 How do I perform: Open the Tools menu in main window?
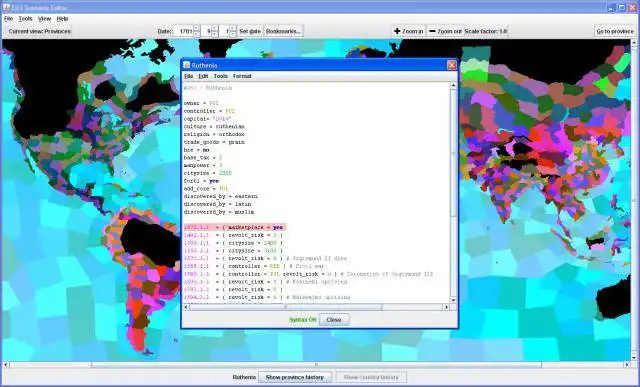[x=25, y=19]
